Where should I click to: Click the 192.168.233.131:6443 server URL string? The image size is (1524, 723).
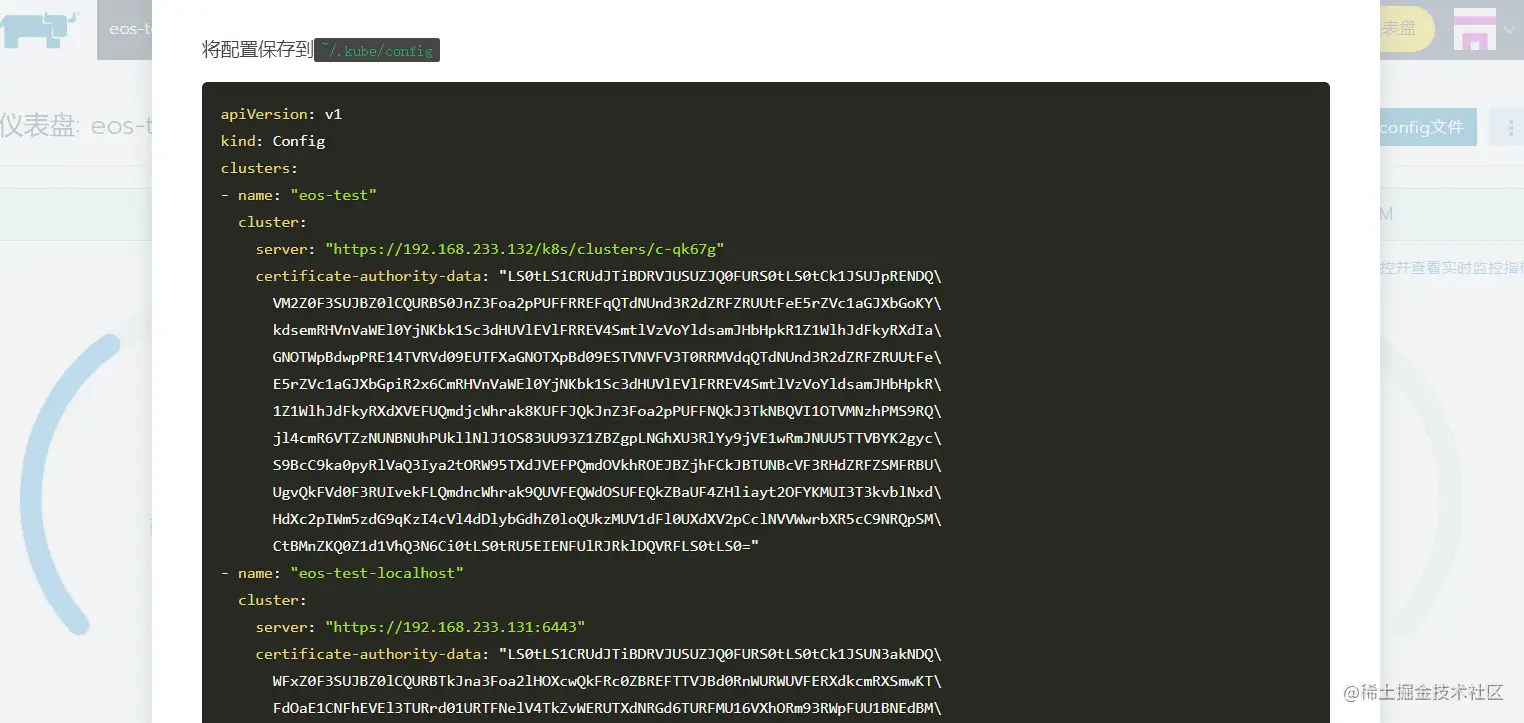455,627
